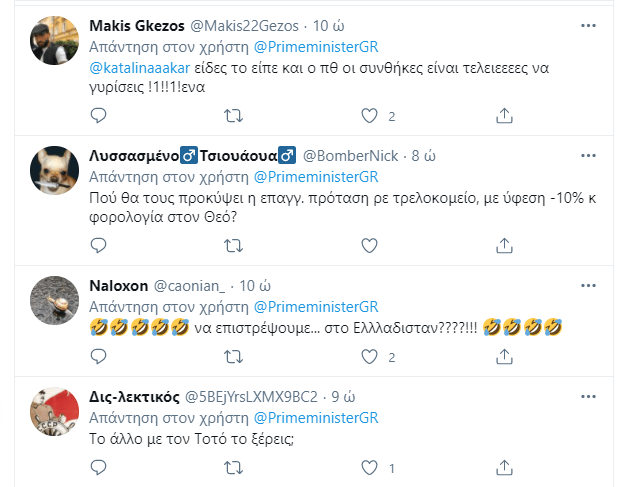629x487 pixels.
Task: Share the BomberNick tweet
Action: 503,246
